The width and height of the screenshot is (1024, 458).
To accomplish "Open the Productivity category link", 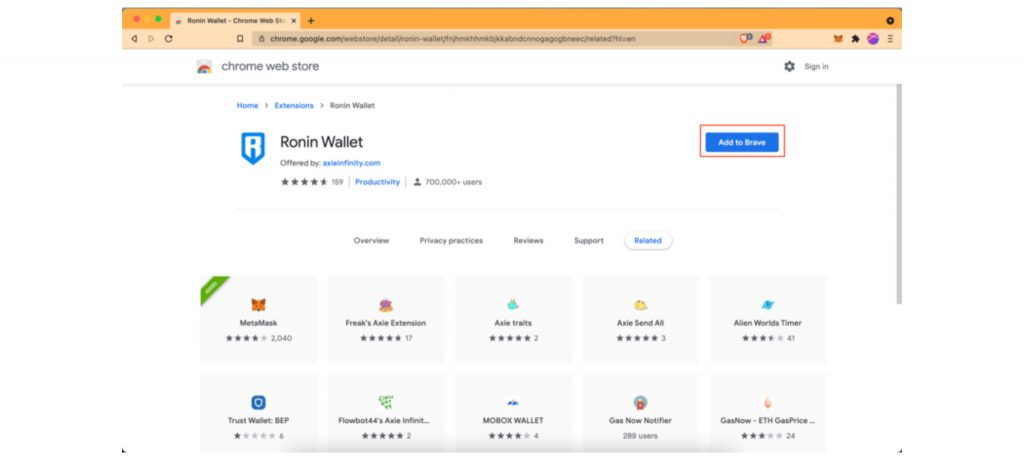I will tap(377, 182).
